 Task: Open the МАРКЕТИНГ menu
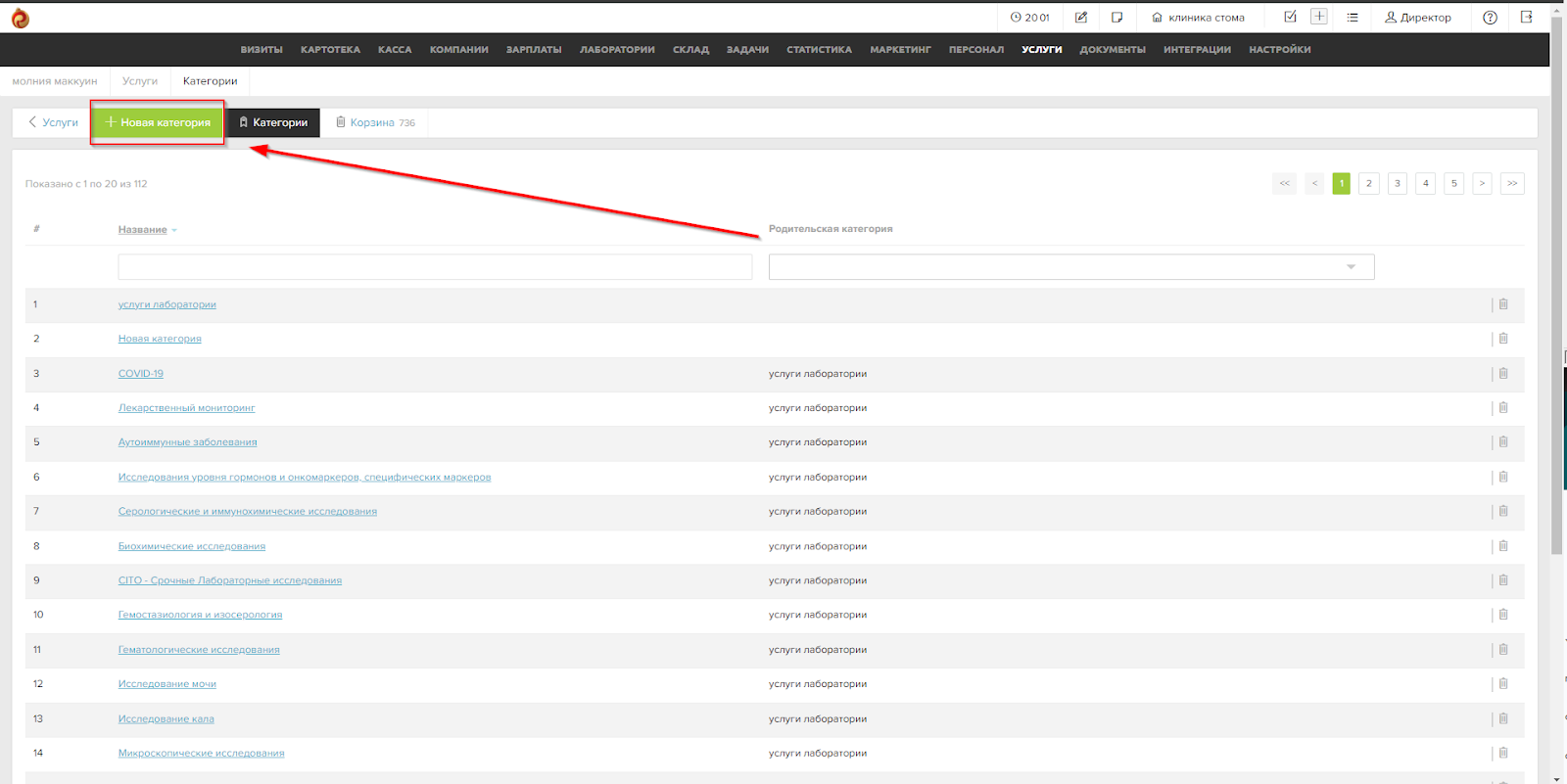(x=900, y=50)
